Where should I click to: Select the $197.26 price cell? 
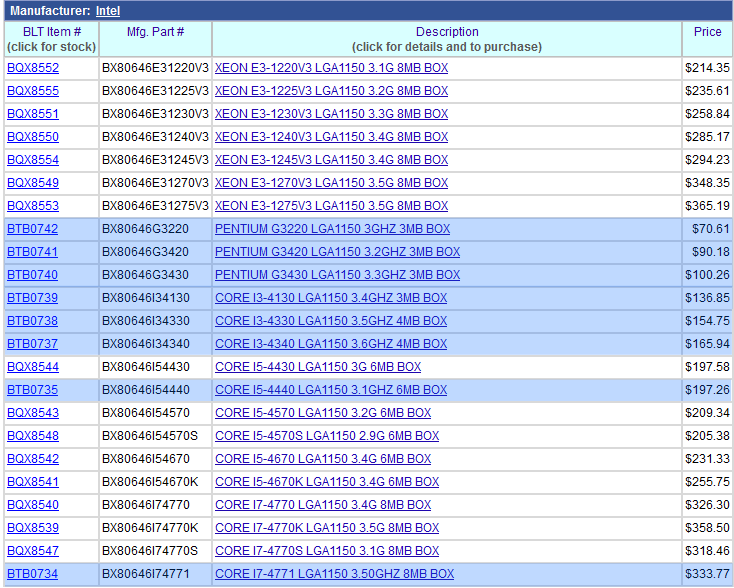[x=707, y=390]
